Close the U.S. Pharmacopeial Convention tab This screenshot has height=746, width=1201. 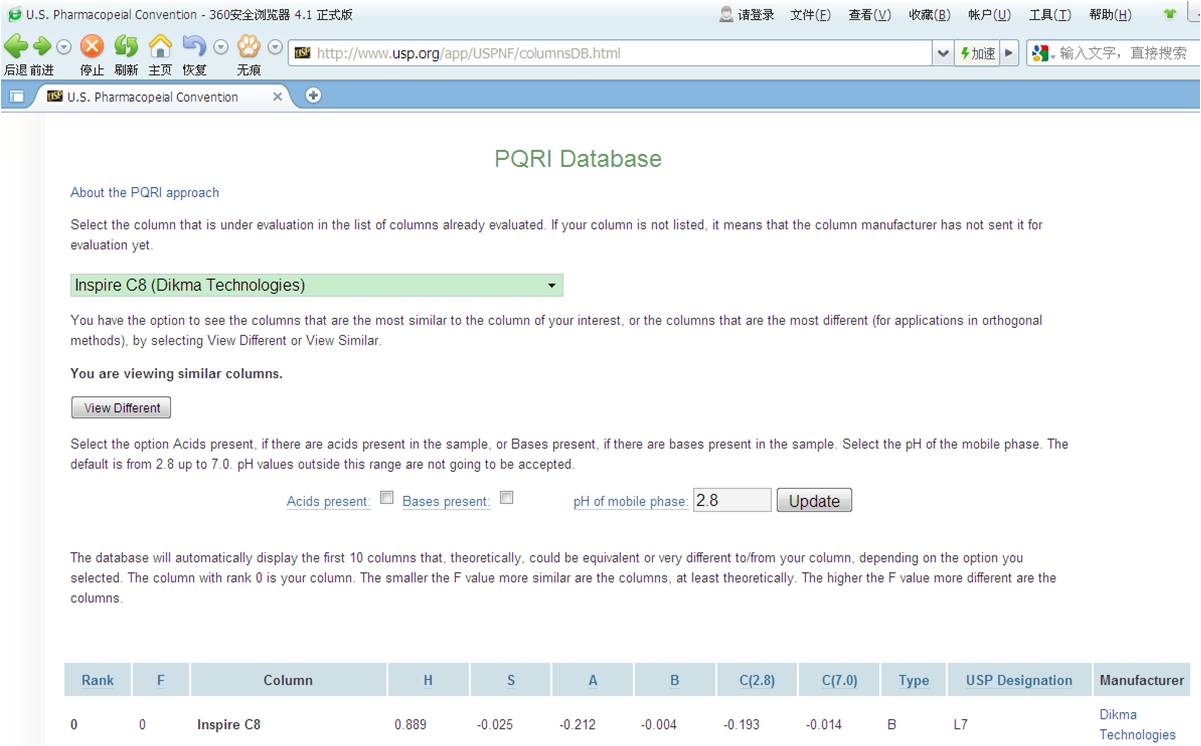click(278, 97)
